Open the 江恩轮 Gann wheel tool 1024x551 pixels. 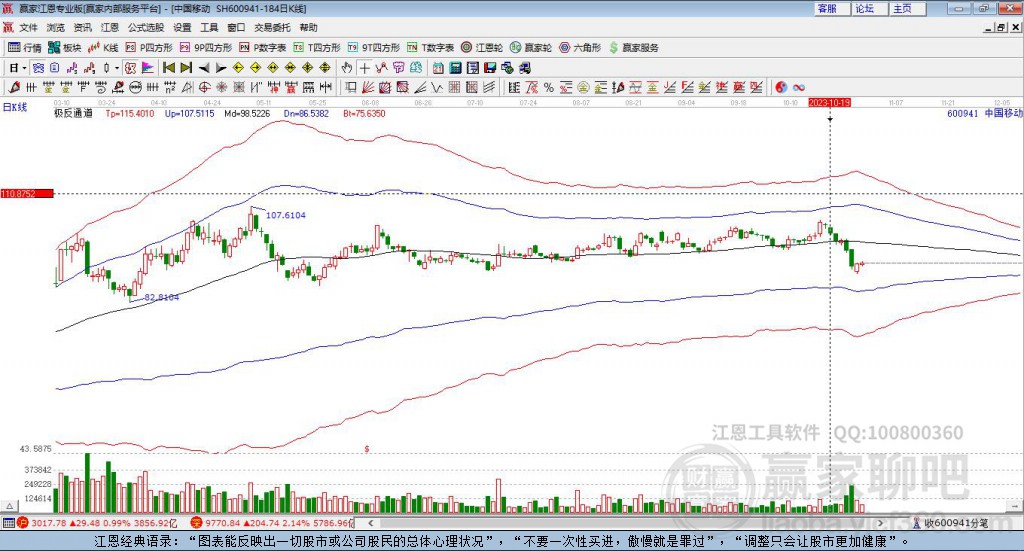tap(482, 48)
